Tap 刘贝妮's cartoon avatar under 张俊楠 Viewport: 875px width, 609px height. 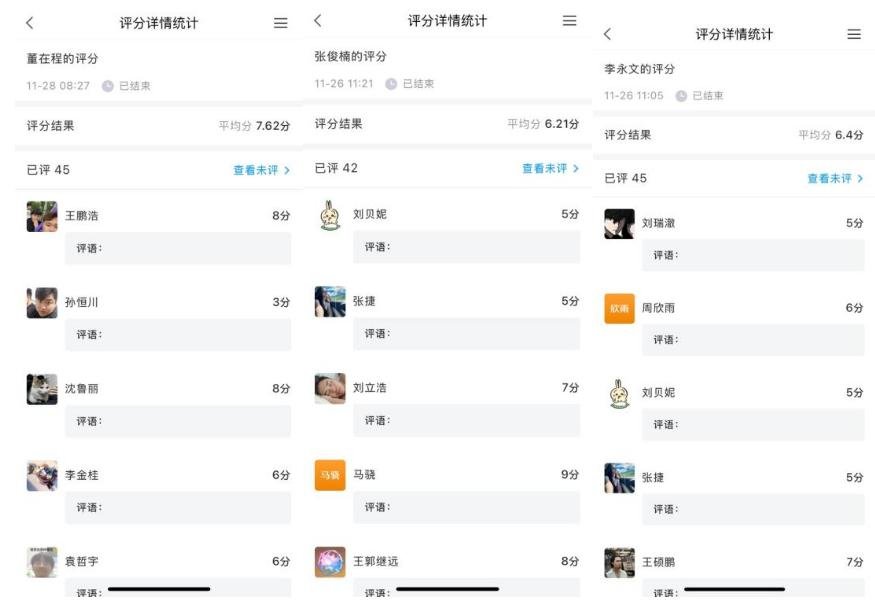tap(330, 215)
